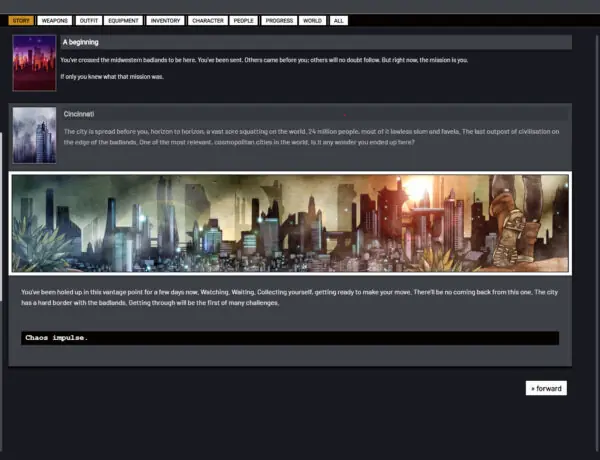Open the WORLD tab

pyautogui.click(x=312, y=20)
